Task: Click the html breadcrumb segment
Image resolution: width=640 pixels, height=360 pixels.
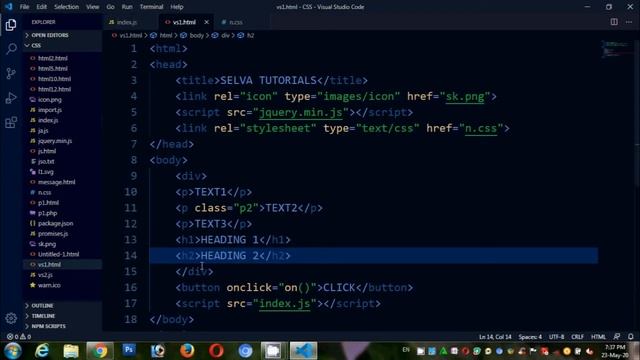Action: click(x=165, y=36)
